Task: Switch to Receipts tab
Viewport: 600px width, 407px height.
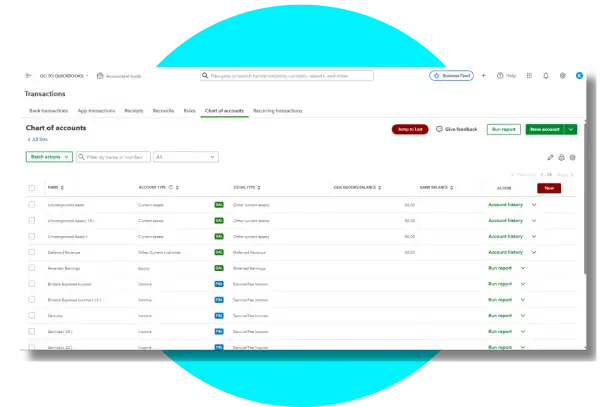Action: pyautogui.click(x=134, y=111)
